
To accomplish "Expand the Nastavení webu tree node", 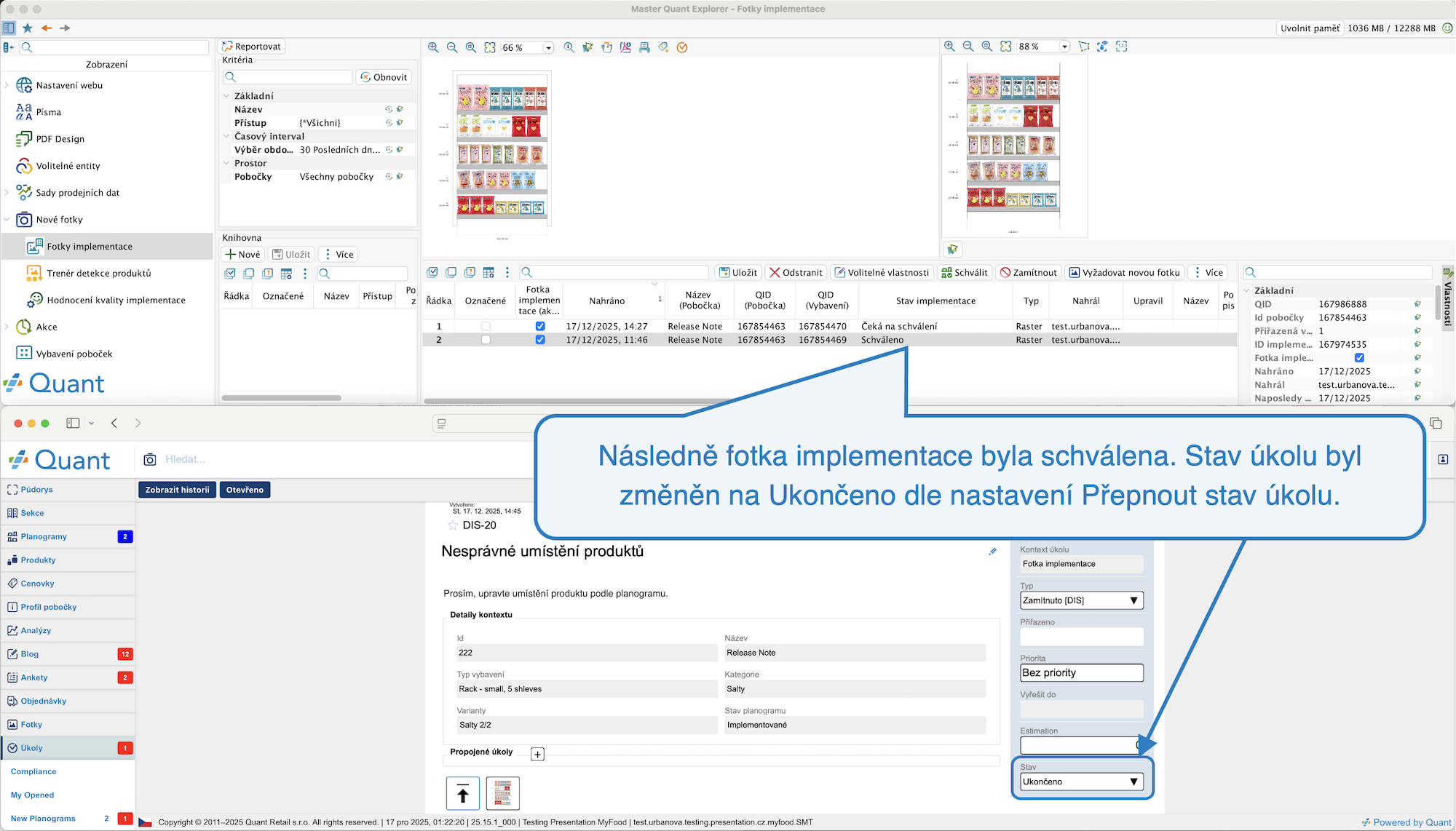I will click(7, 85).
